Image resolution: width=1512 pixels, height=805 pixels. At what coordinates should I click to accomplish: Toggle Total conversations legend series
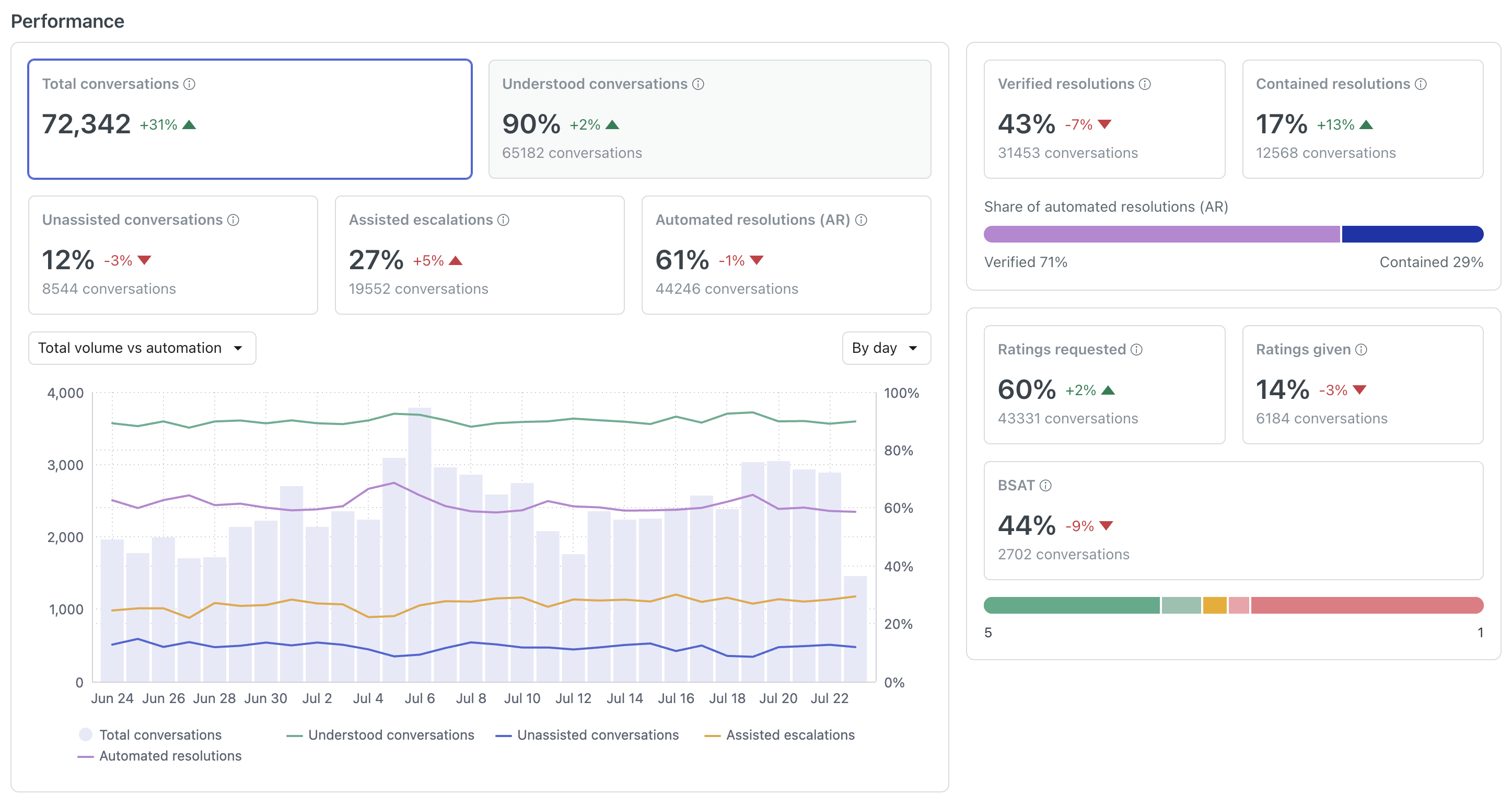pos(150,734)
